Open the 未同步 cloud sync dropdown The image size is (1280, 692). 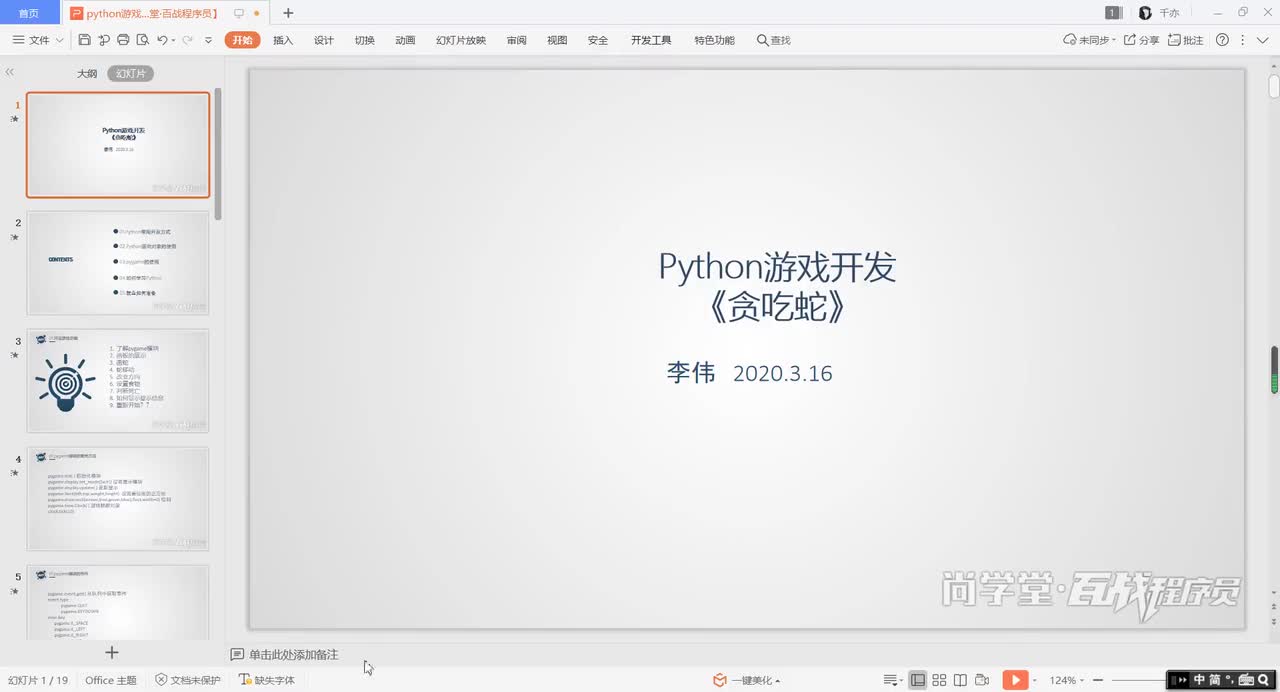coord(1089,40)
